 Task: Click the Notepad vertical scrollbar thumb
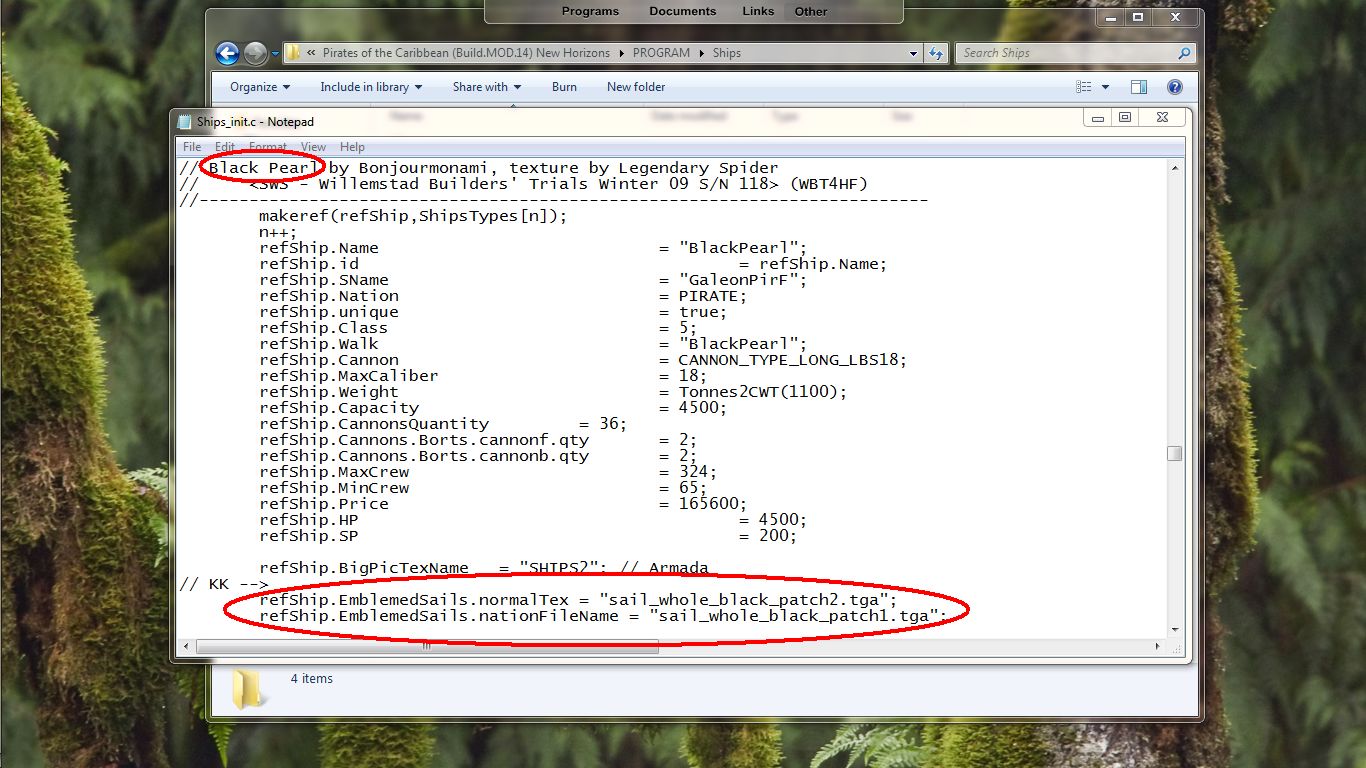click(x=1174, y=453)
